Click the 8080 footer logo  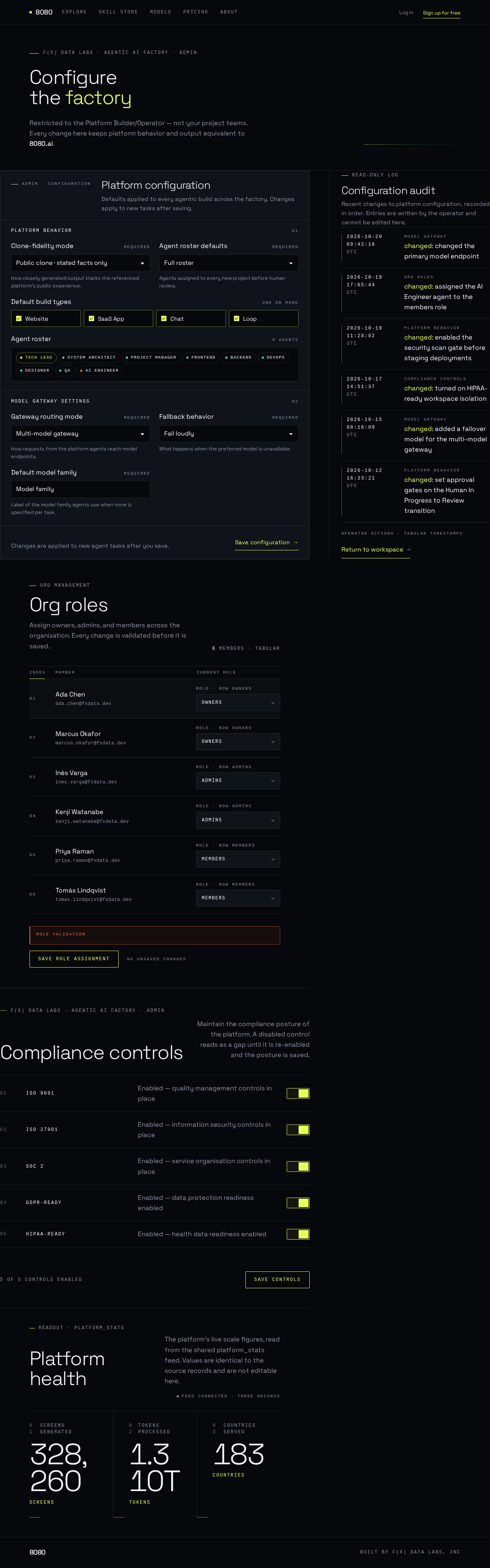point(37,1552)
